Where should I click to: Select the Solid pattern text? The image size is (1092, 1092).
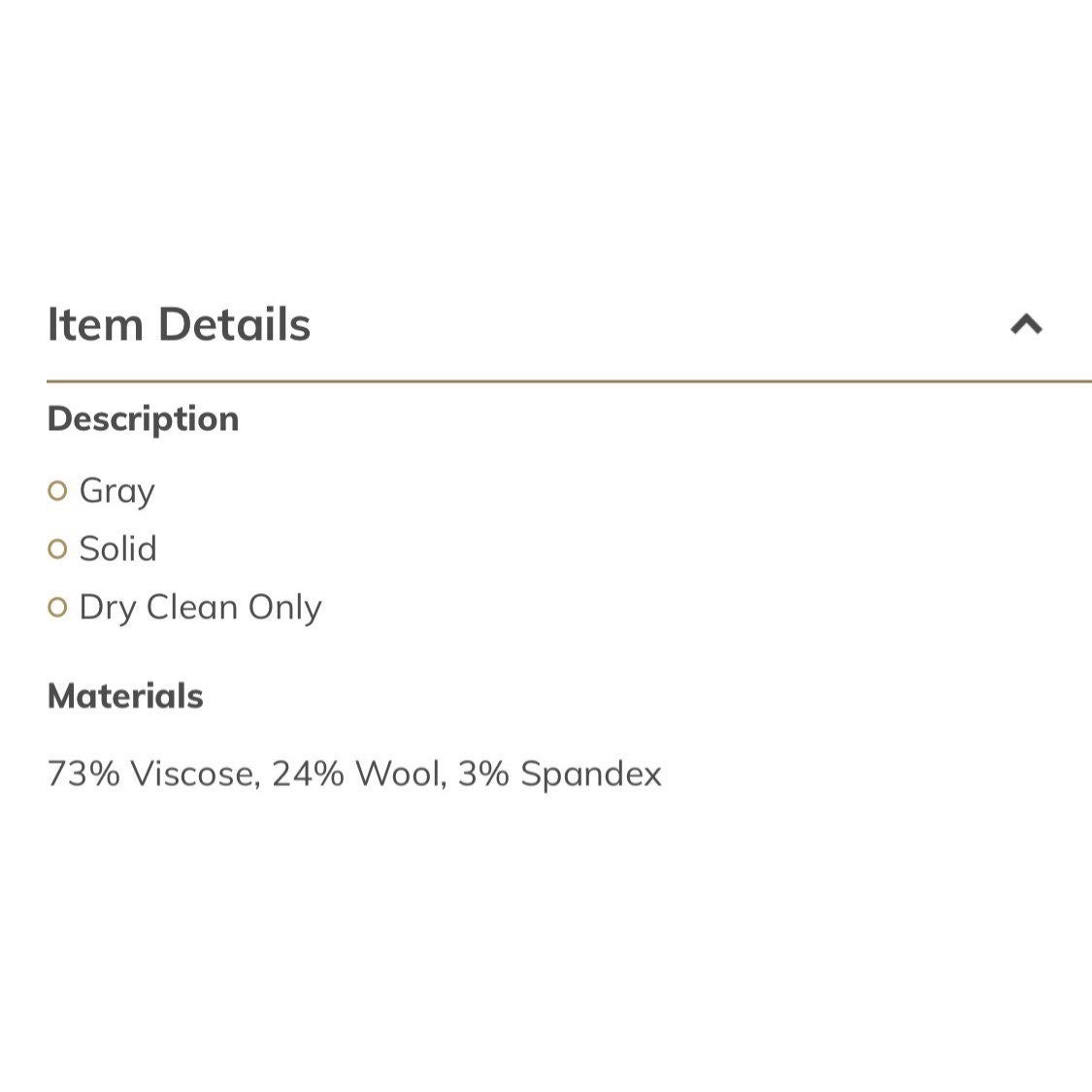point(117,548)
